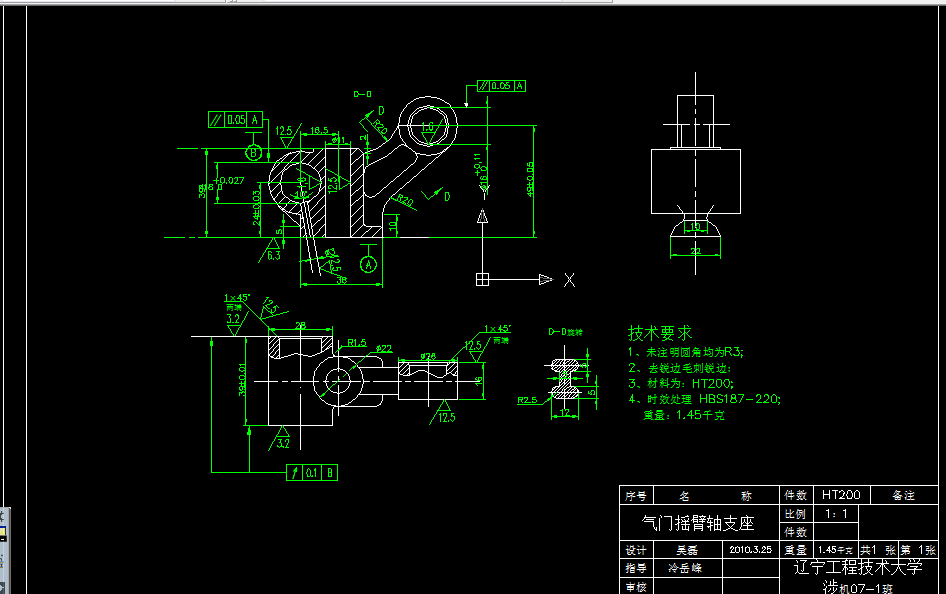Click the X axis arrow of the UCS icon
The width and height of the screenshot is (946, 594).
point(543,279)
